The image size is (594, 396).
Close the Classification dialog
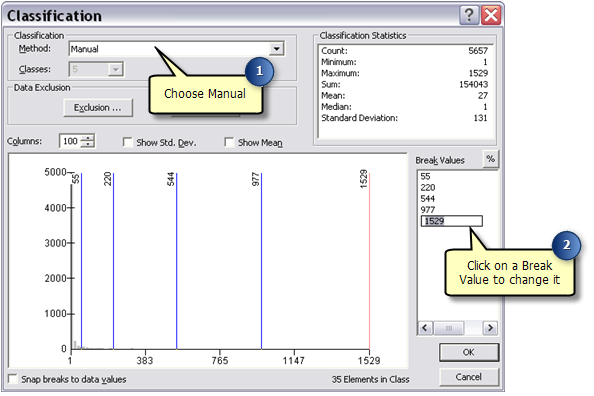click(491, 16)
